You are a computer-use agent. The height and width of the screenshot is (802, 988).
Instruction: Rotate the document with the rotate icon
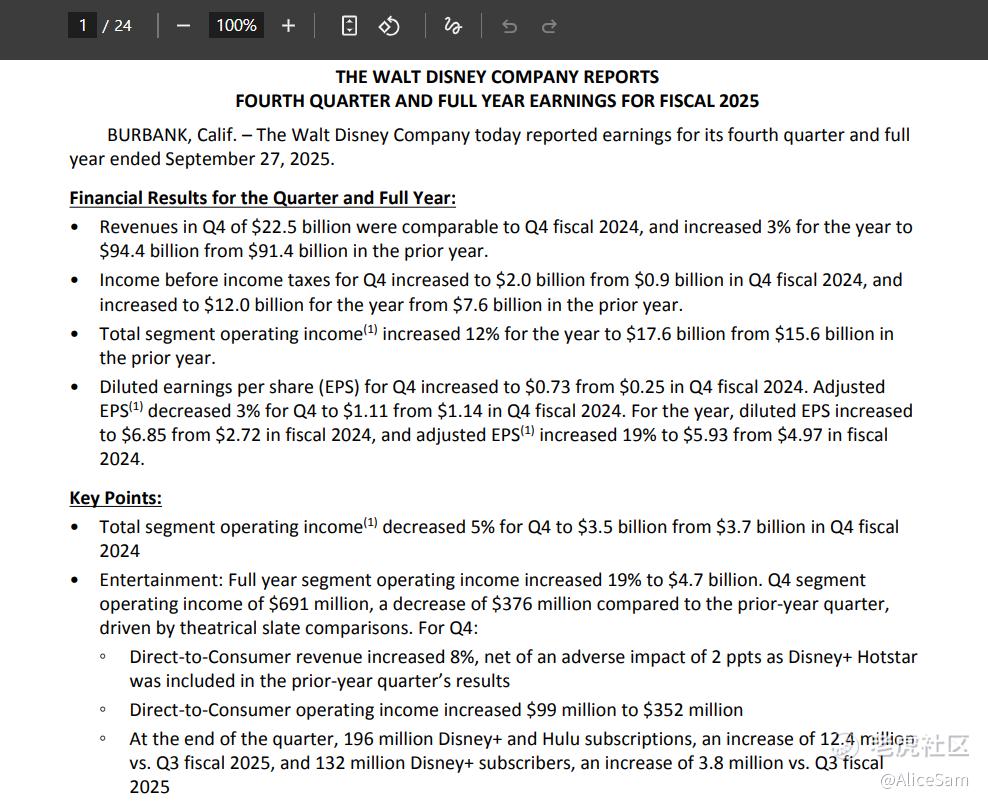(389, 26)
